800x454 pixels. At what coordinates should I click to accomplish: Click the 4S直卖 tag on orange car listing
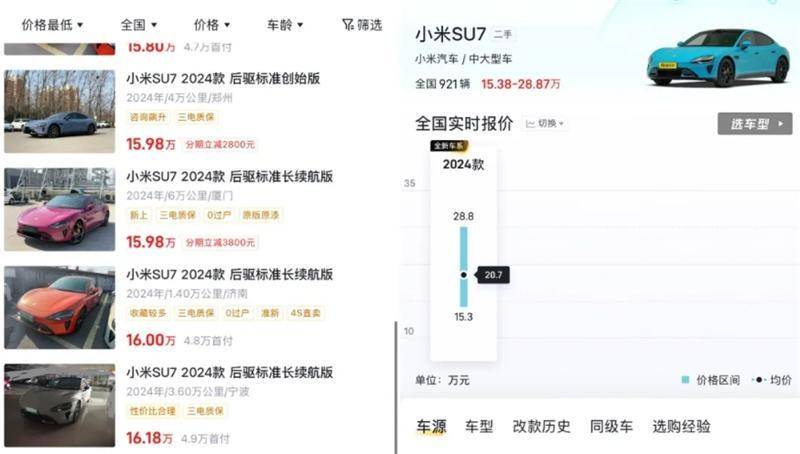pos(305,313)
